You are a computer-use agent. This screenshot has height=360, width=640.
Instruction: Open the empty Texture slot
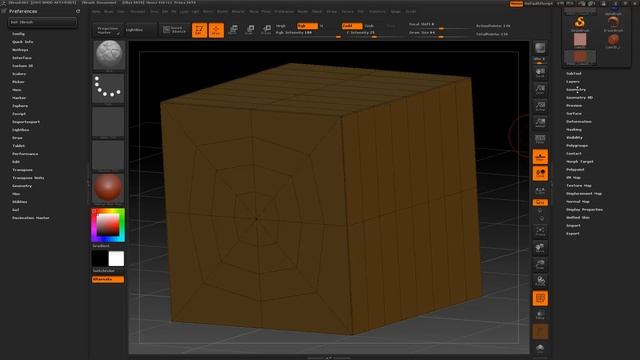point(109,155)
